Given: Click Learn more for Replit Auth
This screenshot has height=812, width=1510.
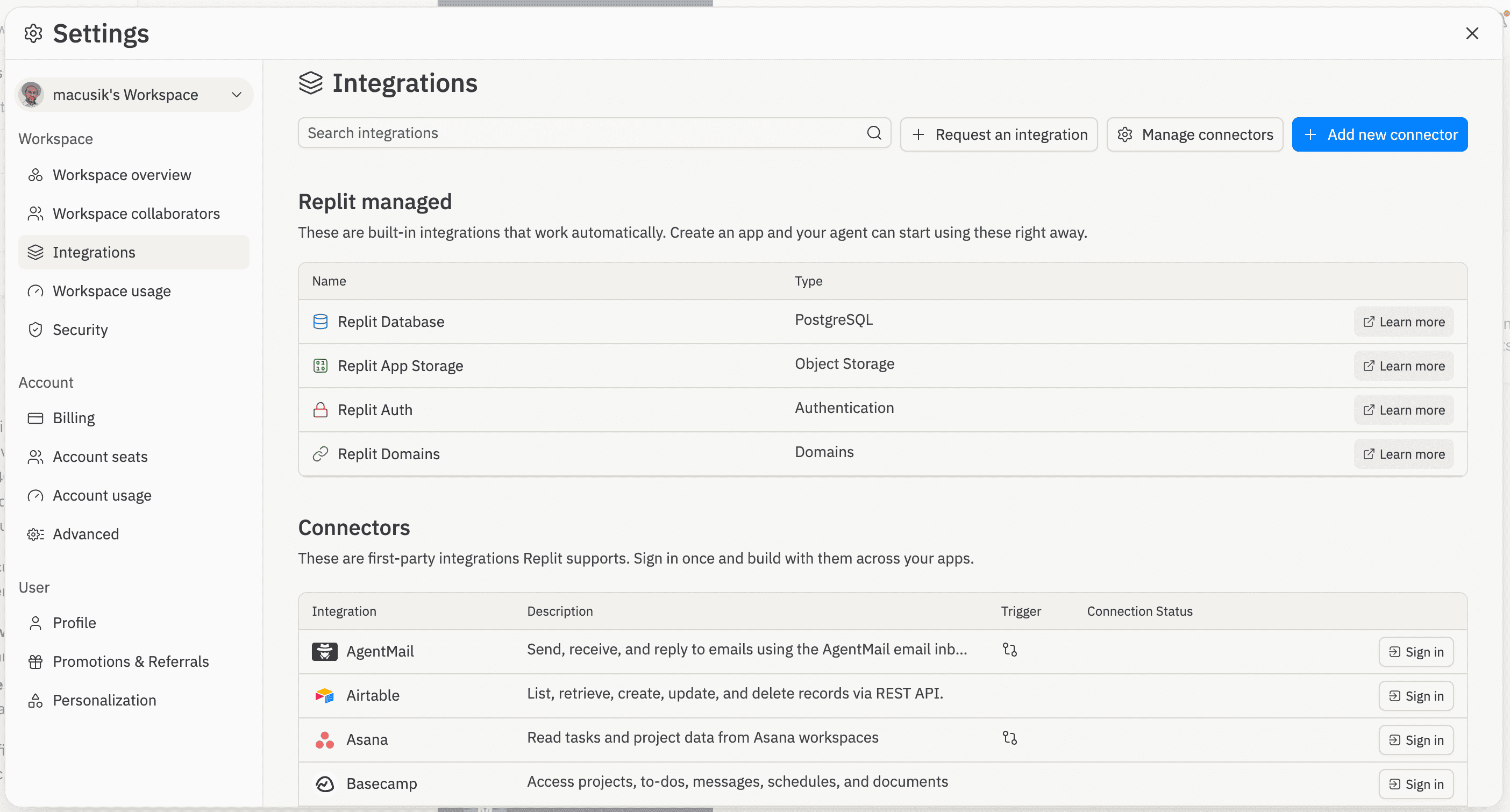Looking at the screenshot, I should pos(1404,410).
